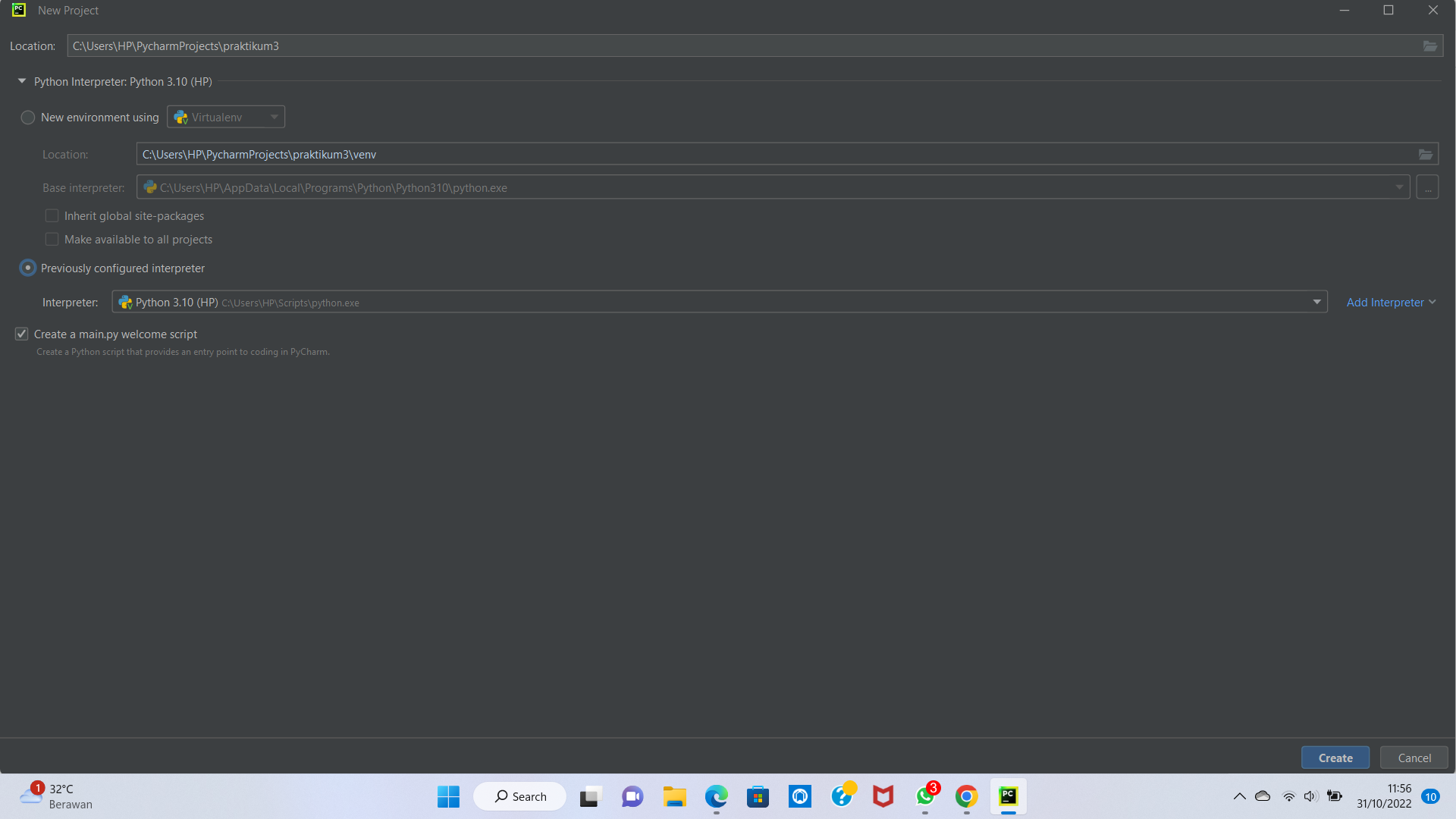Launch Microsoft Edge from the taskbar
1456x819 pixels.
[716, 796]
